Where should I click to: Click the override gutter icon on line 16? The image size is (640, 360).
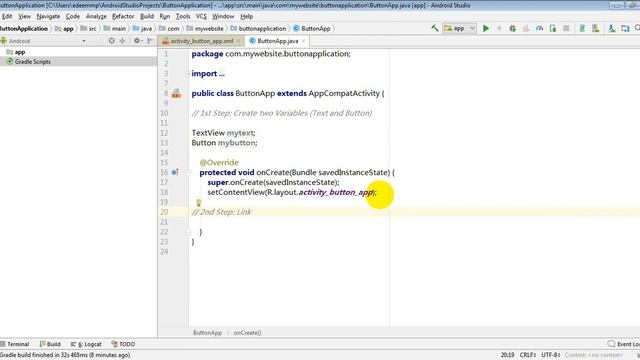click(175, 172)
